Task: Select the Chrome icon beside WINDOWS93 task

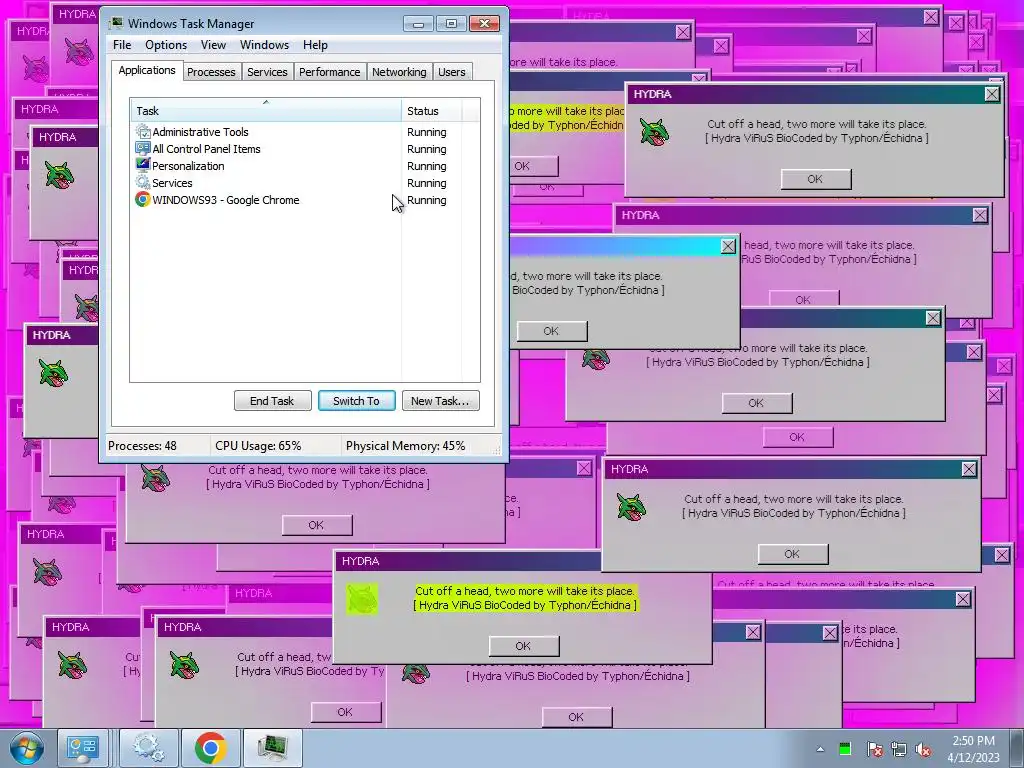Action: [x=143, y=200]
